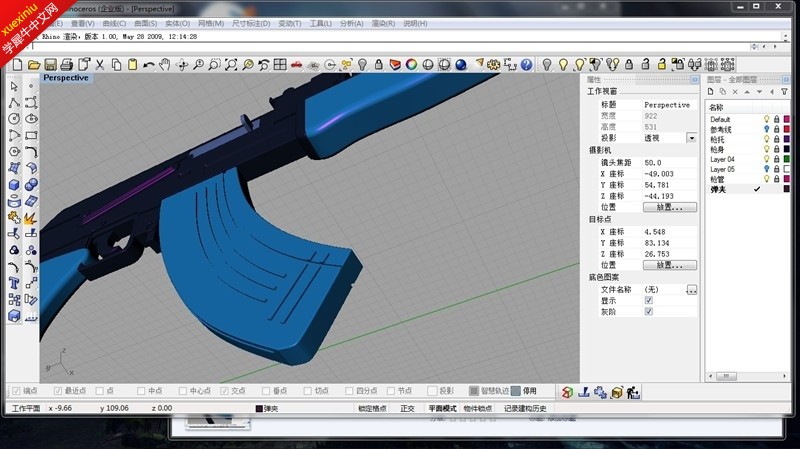This screenshot has width=800, height=449.
Task: Click the move layer up arrow
Action: click(747, 92)
